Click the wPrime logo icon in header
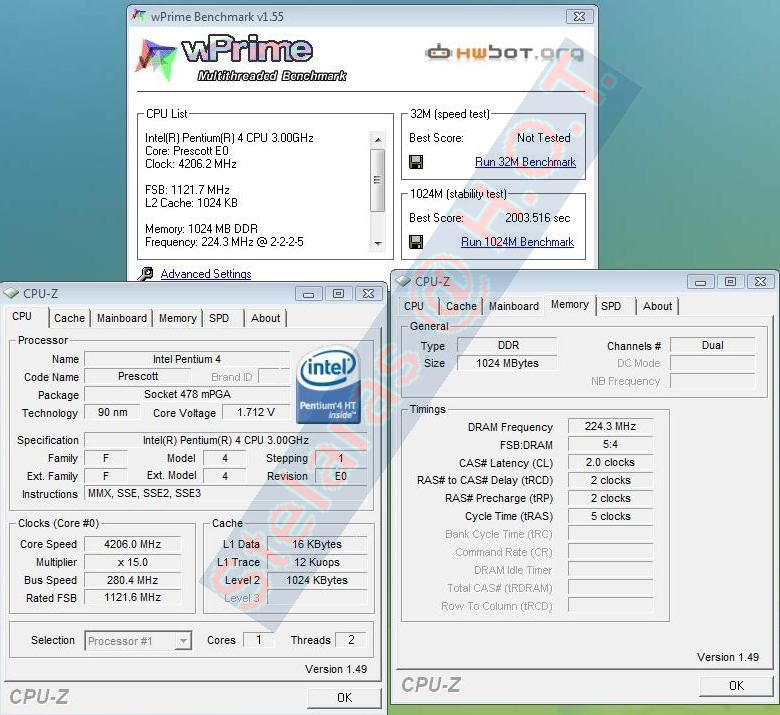 tap(156, 59)
